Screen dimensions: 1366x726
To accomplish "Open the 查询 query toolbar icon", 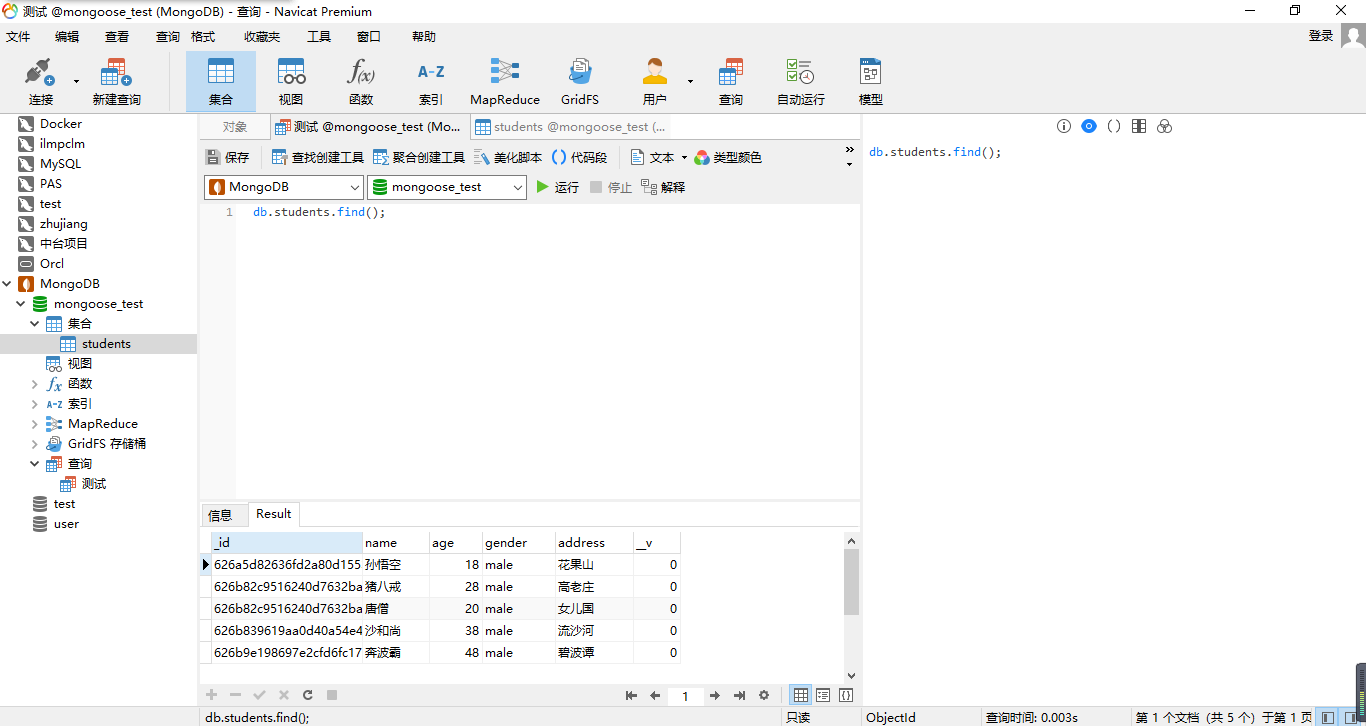I will pyautogui.click(x=731, y=82).
